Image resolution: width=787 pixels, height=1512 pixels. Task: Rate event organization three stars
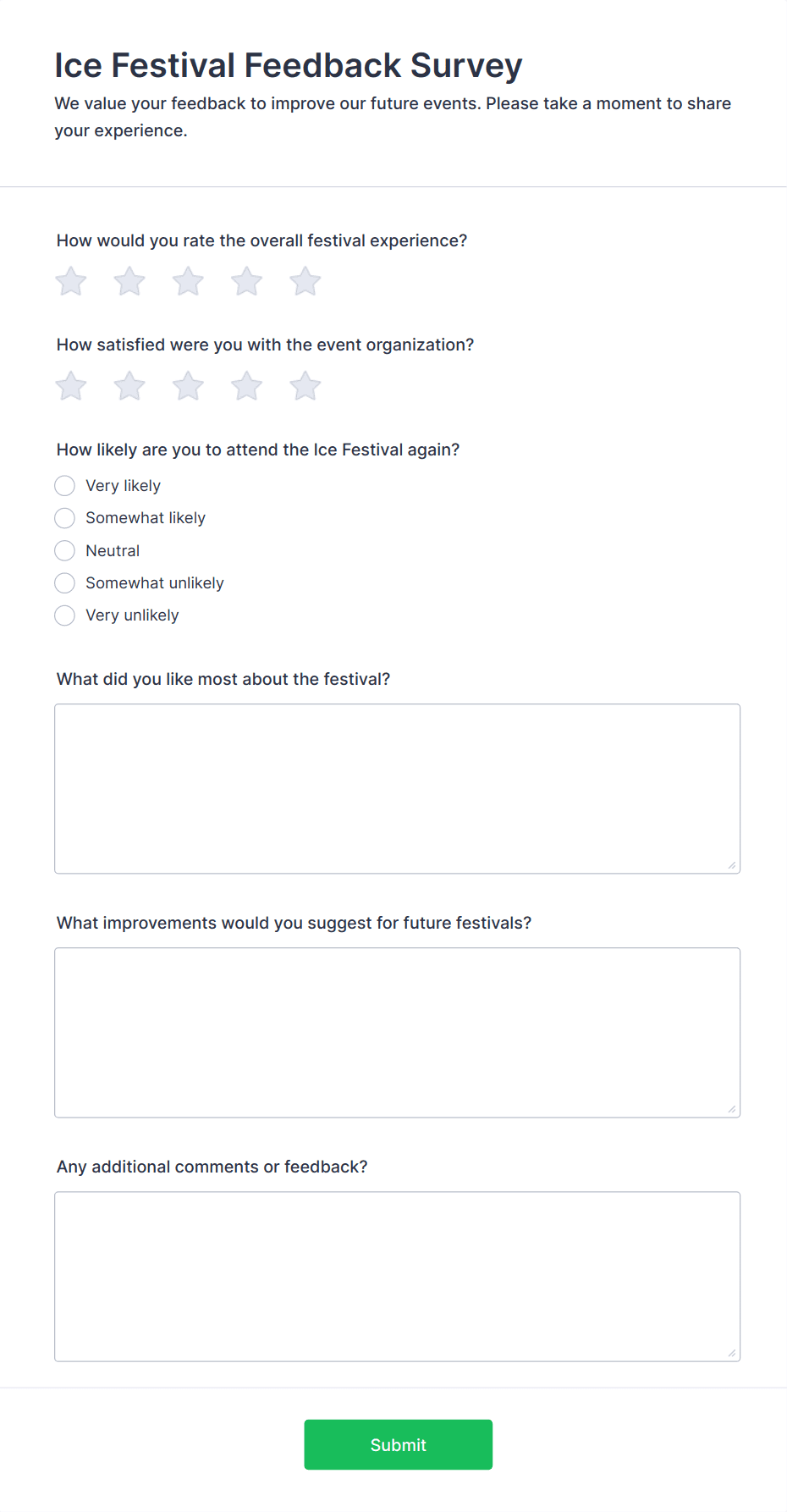[x=188, y=387]
